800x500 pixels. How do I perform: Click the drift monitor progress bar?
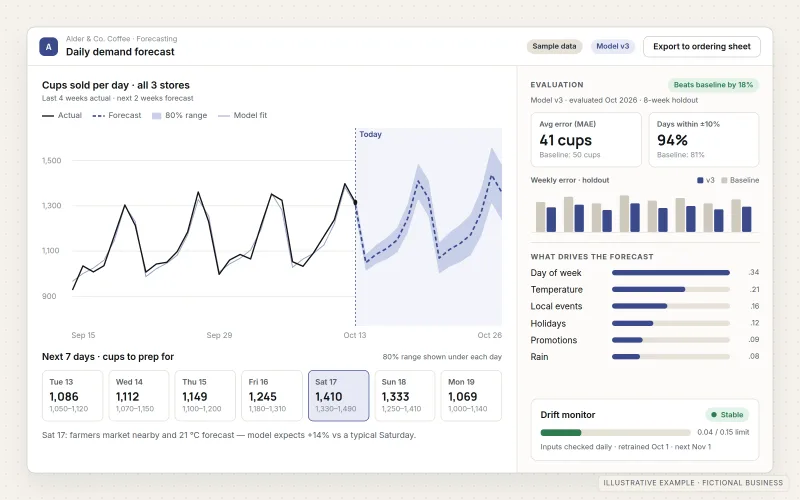[x=615, y=433]
